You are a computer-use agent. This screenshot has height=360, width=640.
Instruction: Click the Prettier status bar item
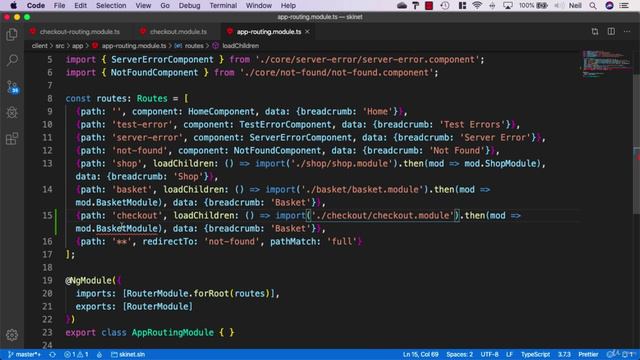588,354
